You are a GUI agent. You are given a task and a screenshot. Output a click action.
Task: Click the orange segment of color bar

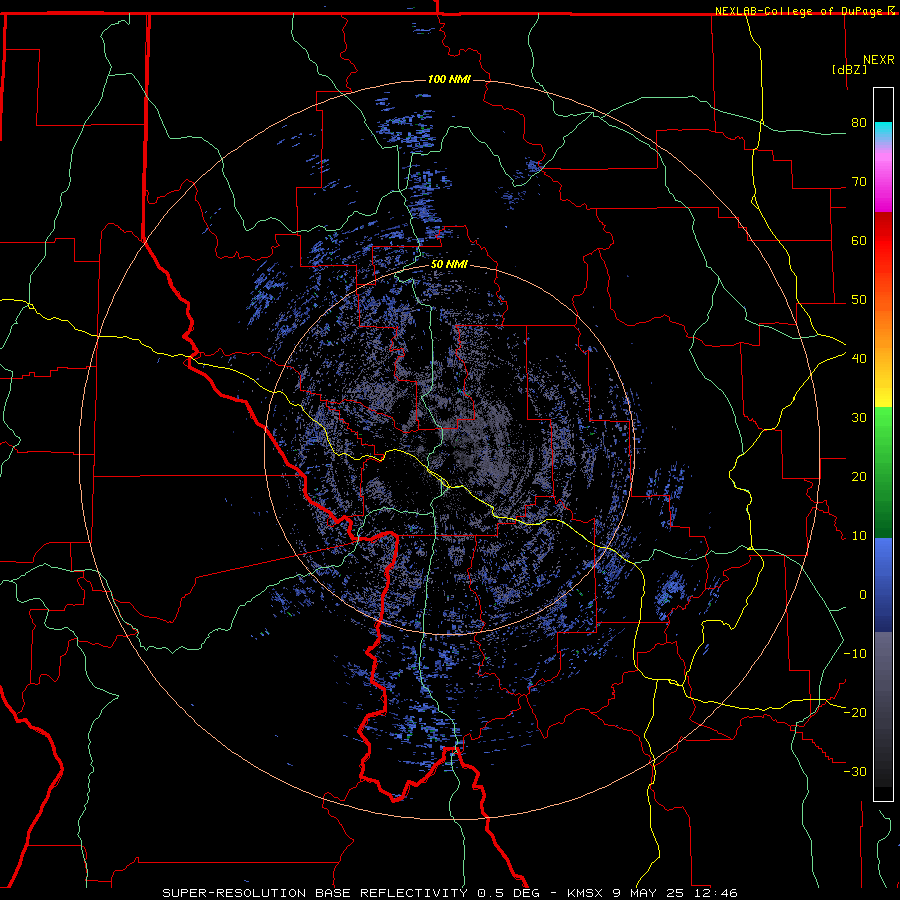(x=883, y=336)
